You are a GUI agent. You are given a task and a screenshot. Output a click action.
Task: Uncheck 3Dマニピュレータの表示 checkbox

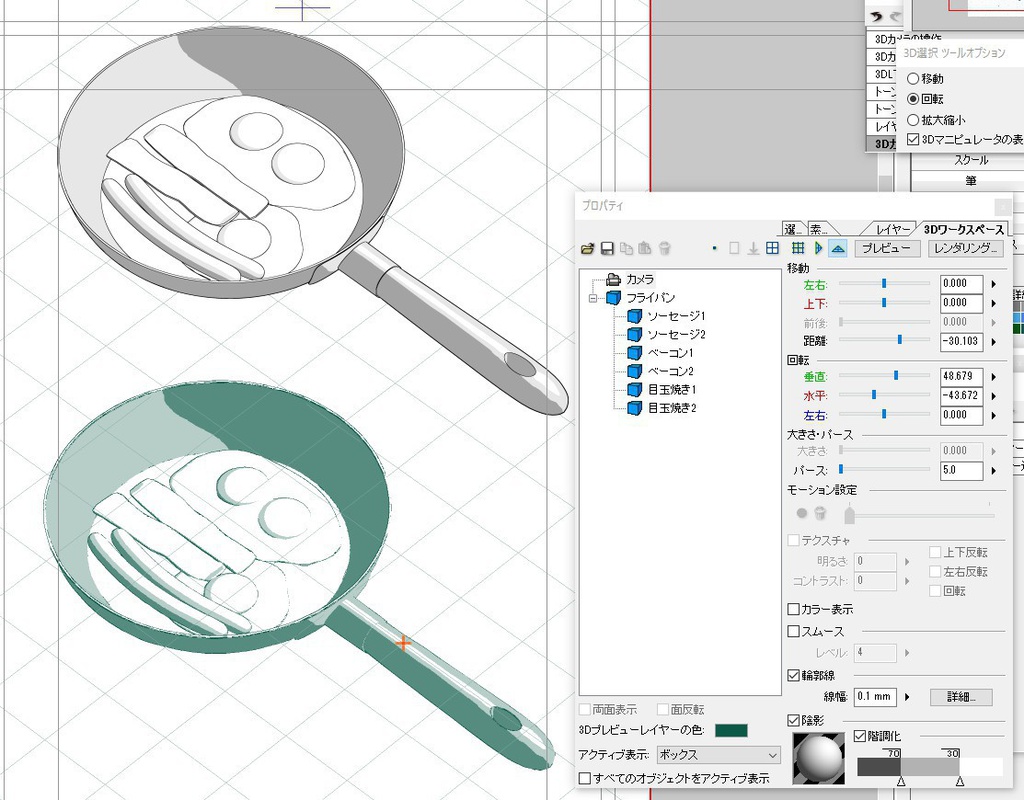(x=913, y=139)
